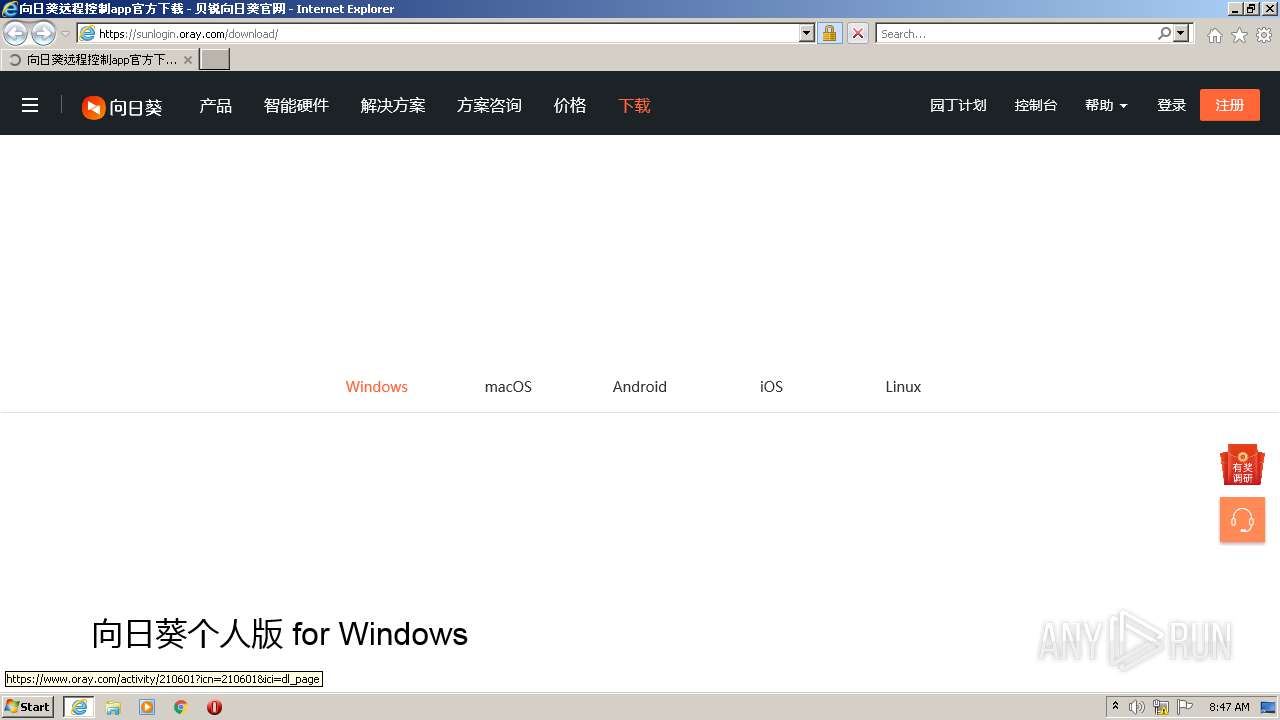Open the 园丁计划 link
Viewport: 1280px width, 720px height.
coord(958,105)
